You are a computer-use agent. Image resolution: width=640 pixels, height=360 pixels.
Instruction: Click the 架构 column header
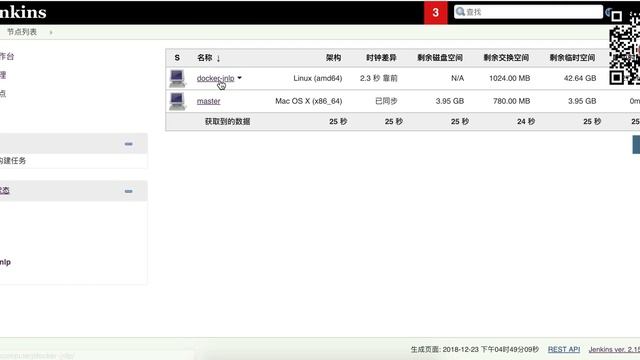333,58
